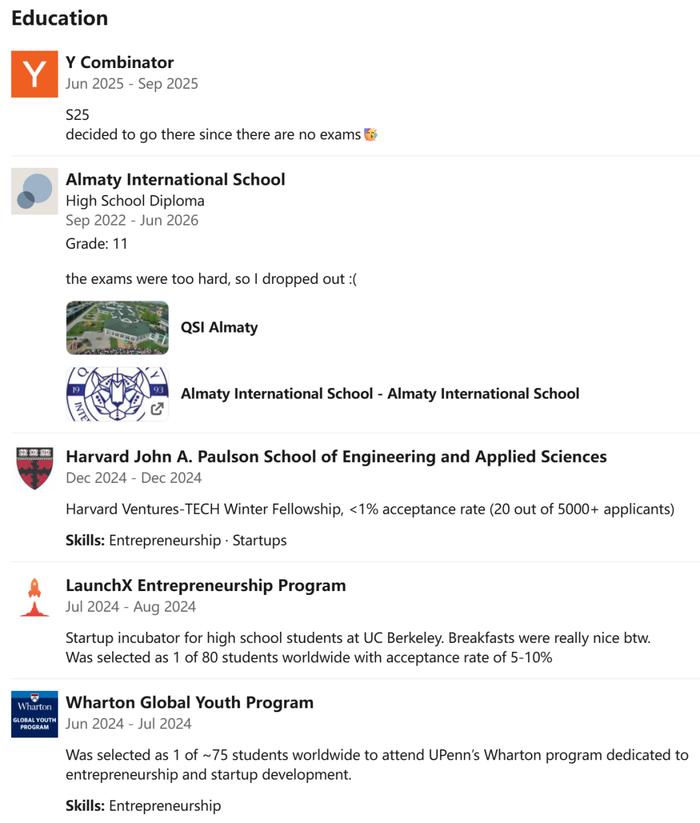The height and width of the screenshot is (823, 700).
Task: Click the LaunchX rocket logo
Action: [35, 597]
